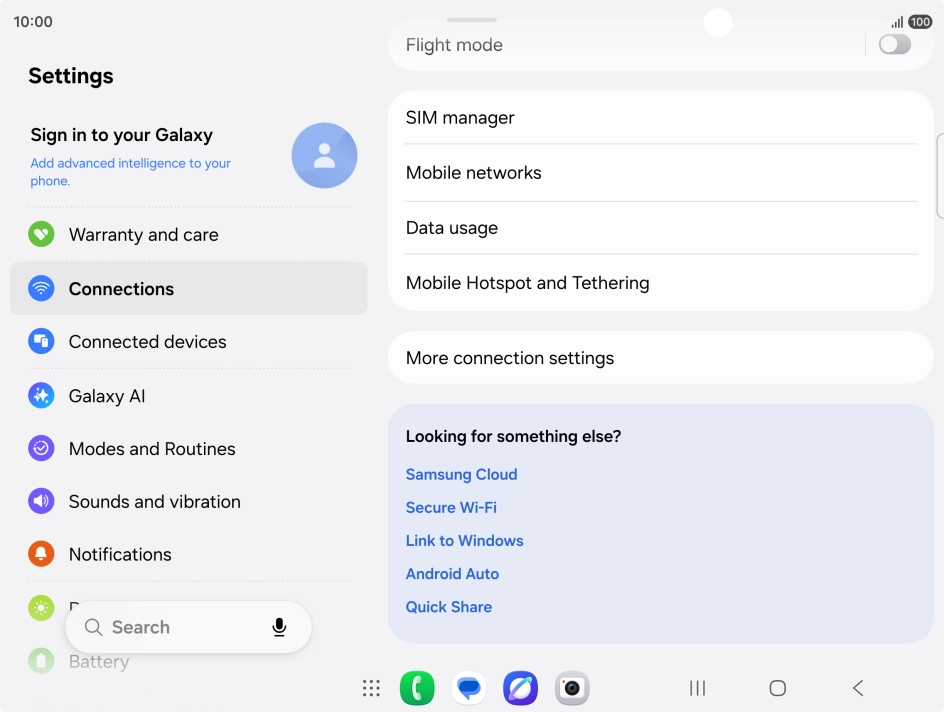Image resolution: width=944 pixels, height=712 pixels.
Task: Tap the green Display sun icon
Action: click(x=41, y=608)
